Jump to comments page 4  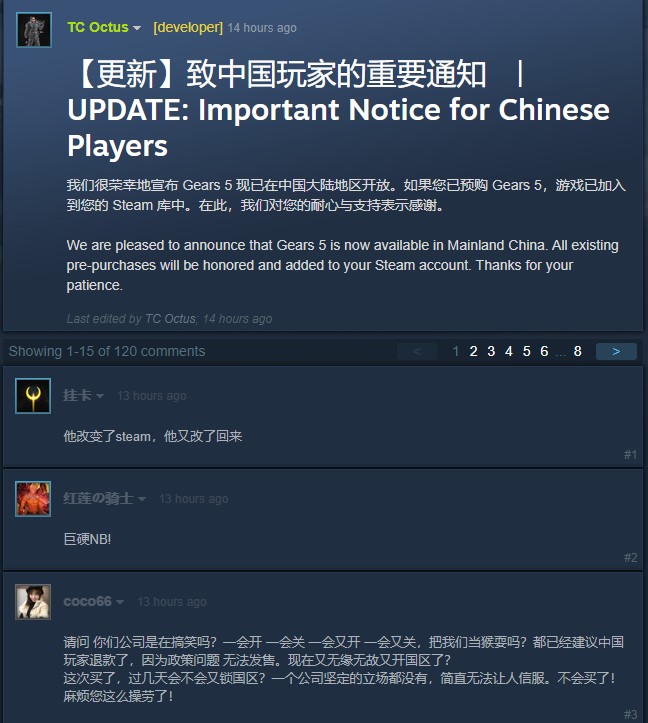(509, 351)
